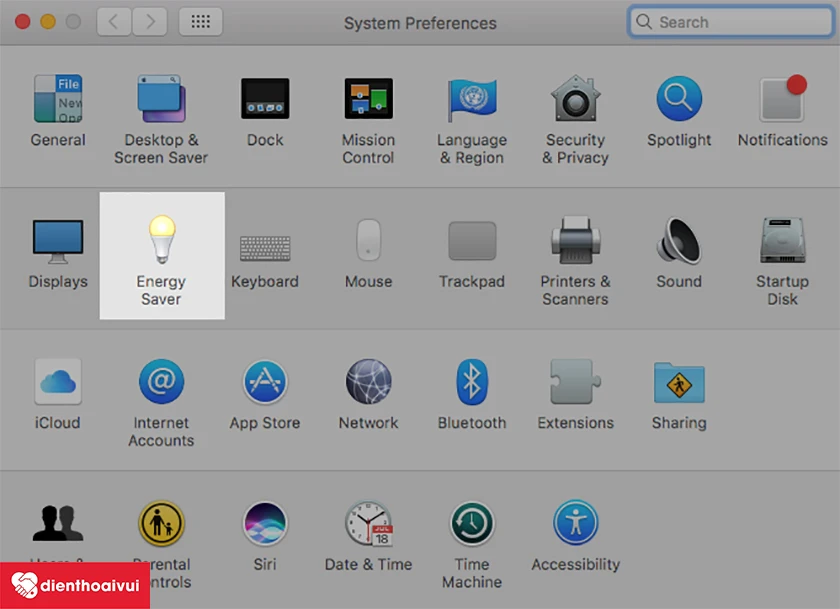Viewport: 840px width, 609px height.
Task: Click the Show All grid button
Action: point(200,22)
